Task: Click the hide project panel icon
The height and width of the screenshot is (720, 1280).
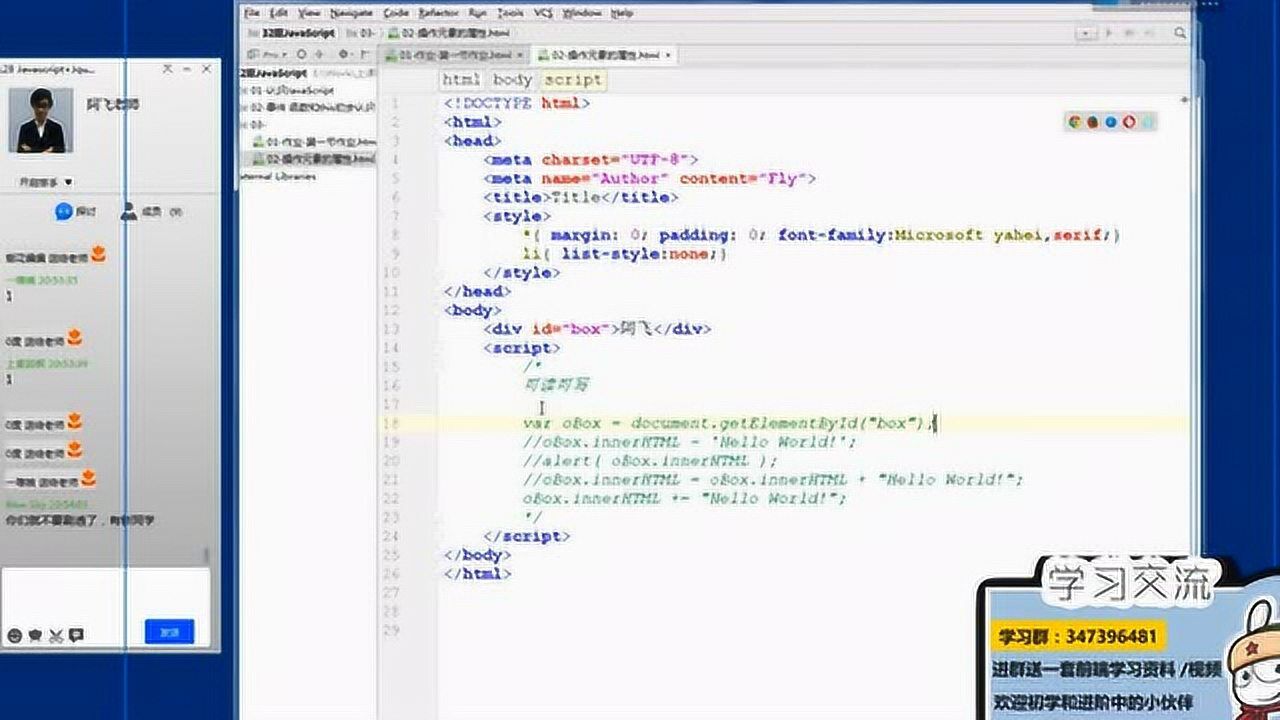Action: click(366, 54)
